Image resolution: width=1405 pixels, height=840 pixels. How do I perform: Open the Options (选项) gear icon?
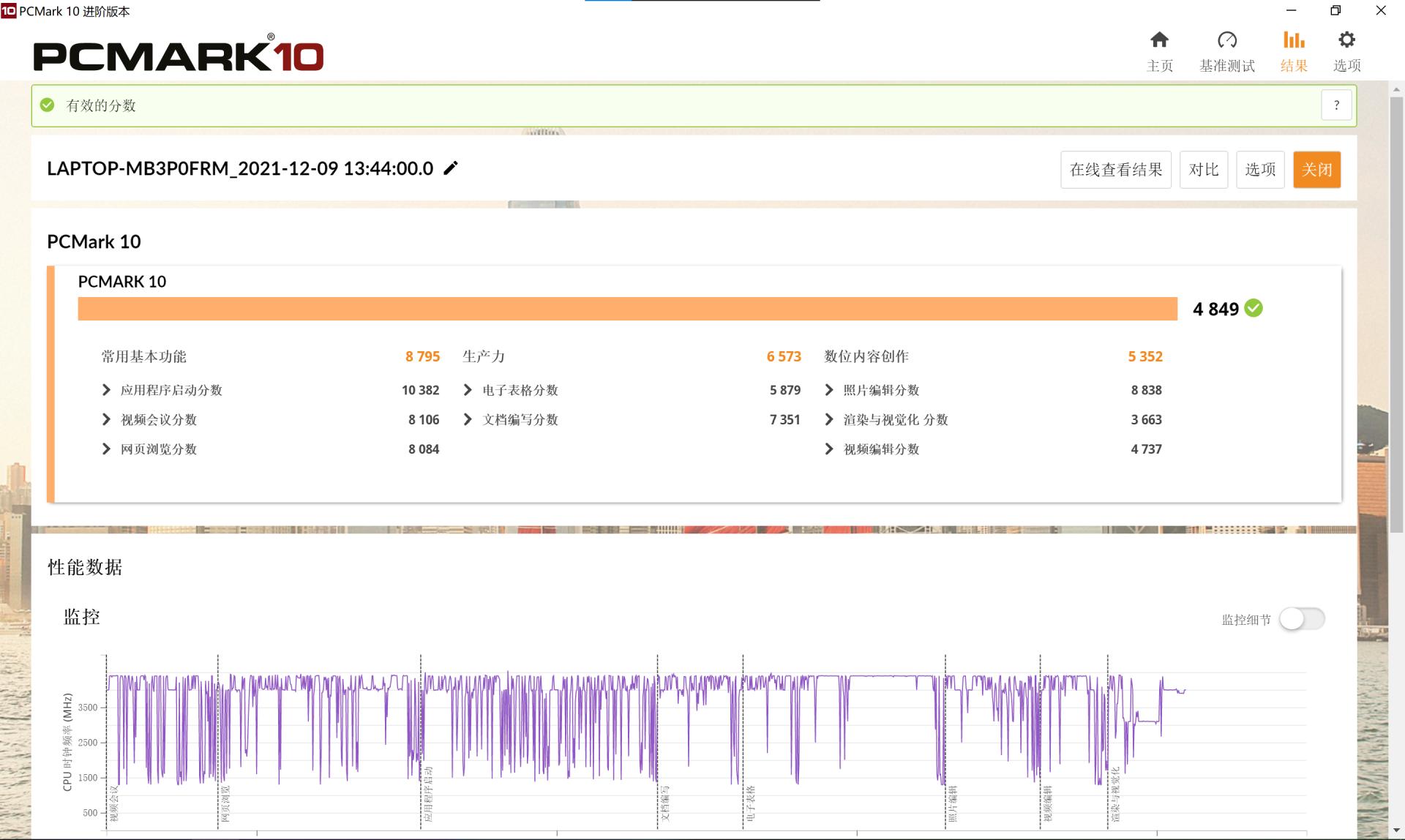1346,40
